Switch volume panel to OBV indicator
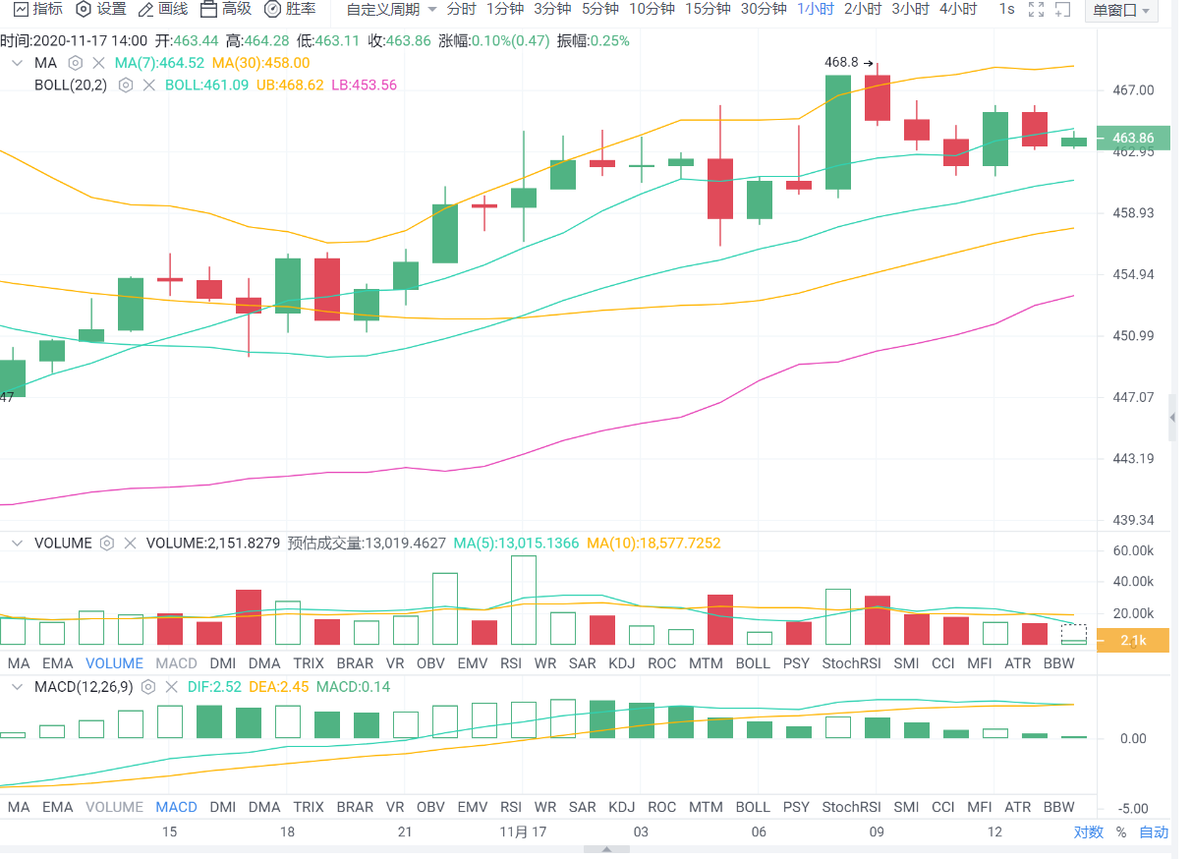 coord(430,663)
